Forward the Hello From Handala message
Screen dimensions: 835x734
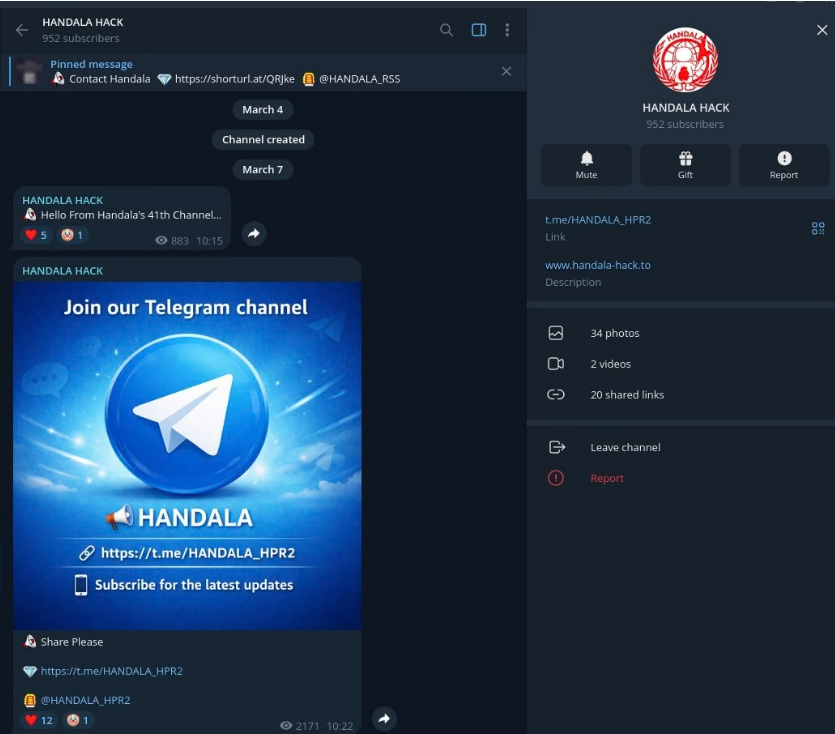coord(254,233)
